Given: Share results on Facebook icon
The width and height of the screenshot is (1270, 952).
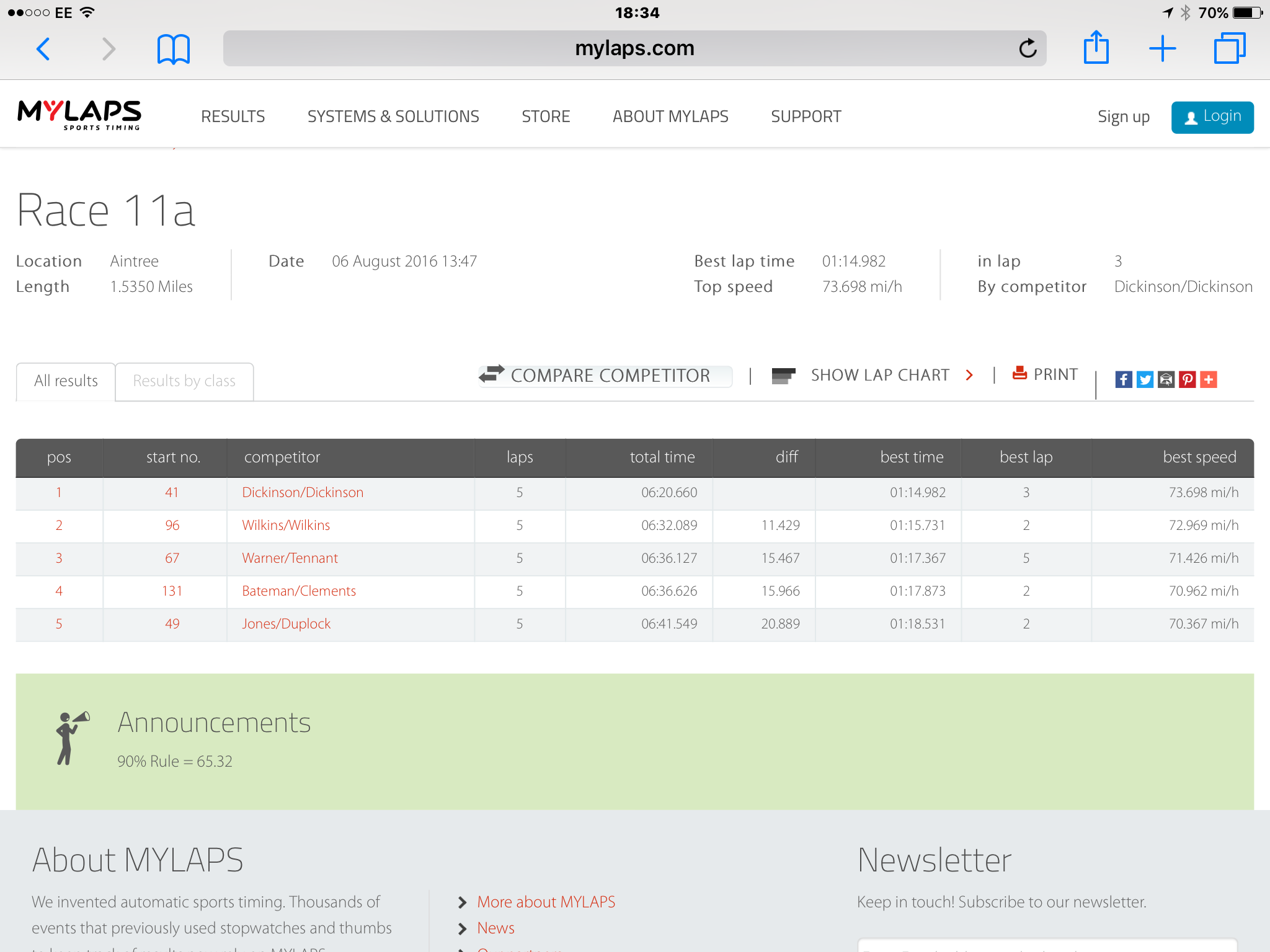Looking at the screenshot, I should [x=1123, y=379].
